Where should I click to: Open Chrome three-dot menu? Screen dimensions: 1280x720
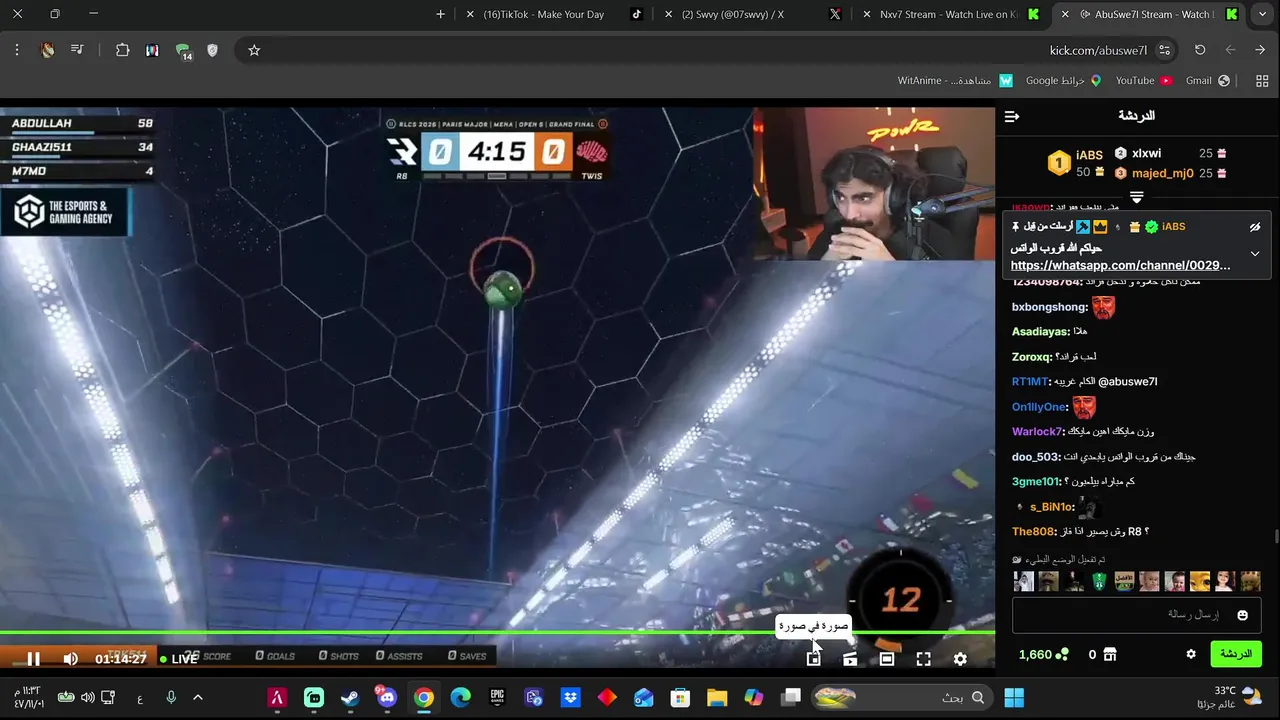point(17,50)
